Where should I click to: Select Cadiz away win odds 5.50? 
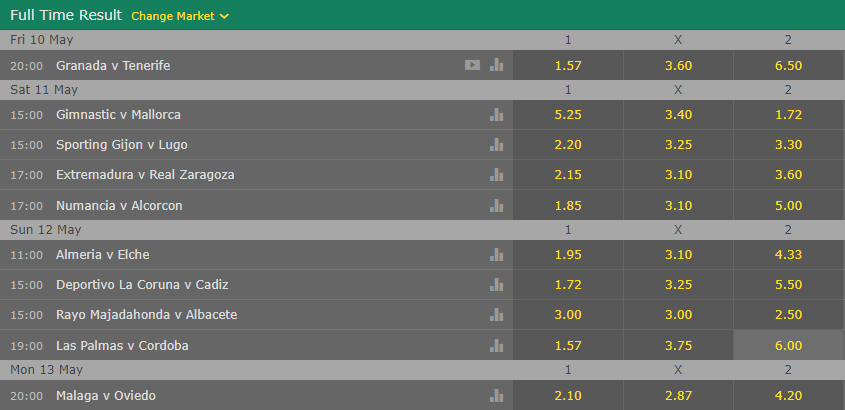[x=788, y=284]
